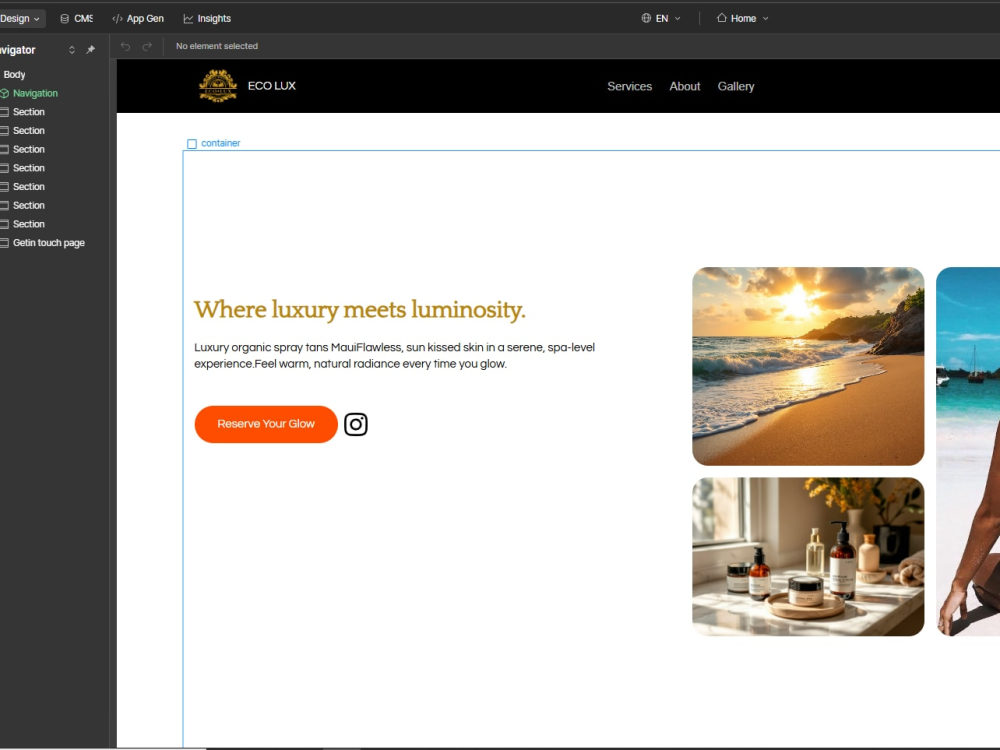Toggle Navigator expand/collapse arrows
The image size is (1000, 750).
(x=71, y=50)
